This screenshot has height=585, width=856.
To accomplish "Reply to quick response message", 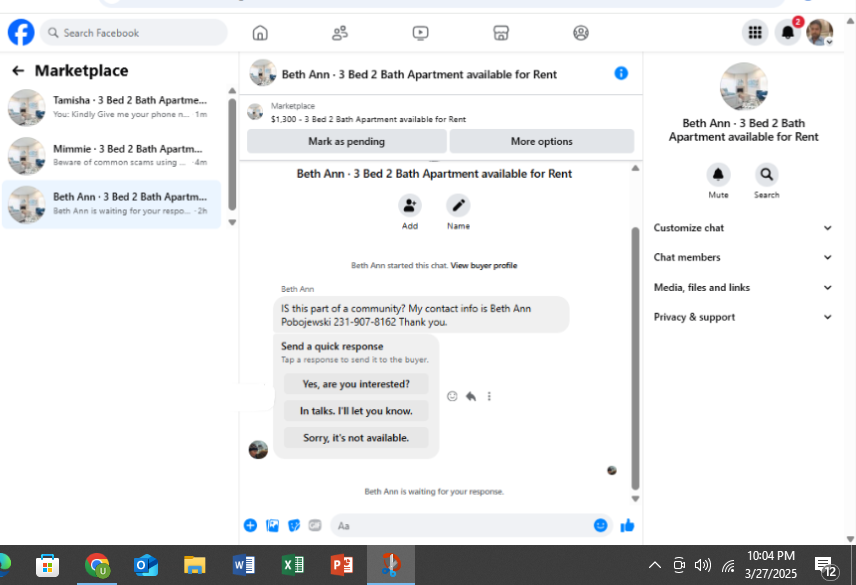I will pos(471,396).
